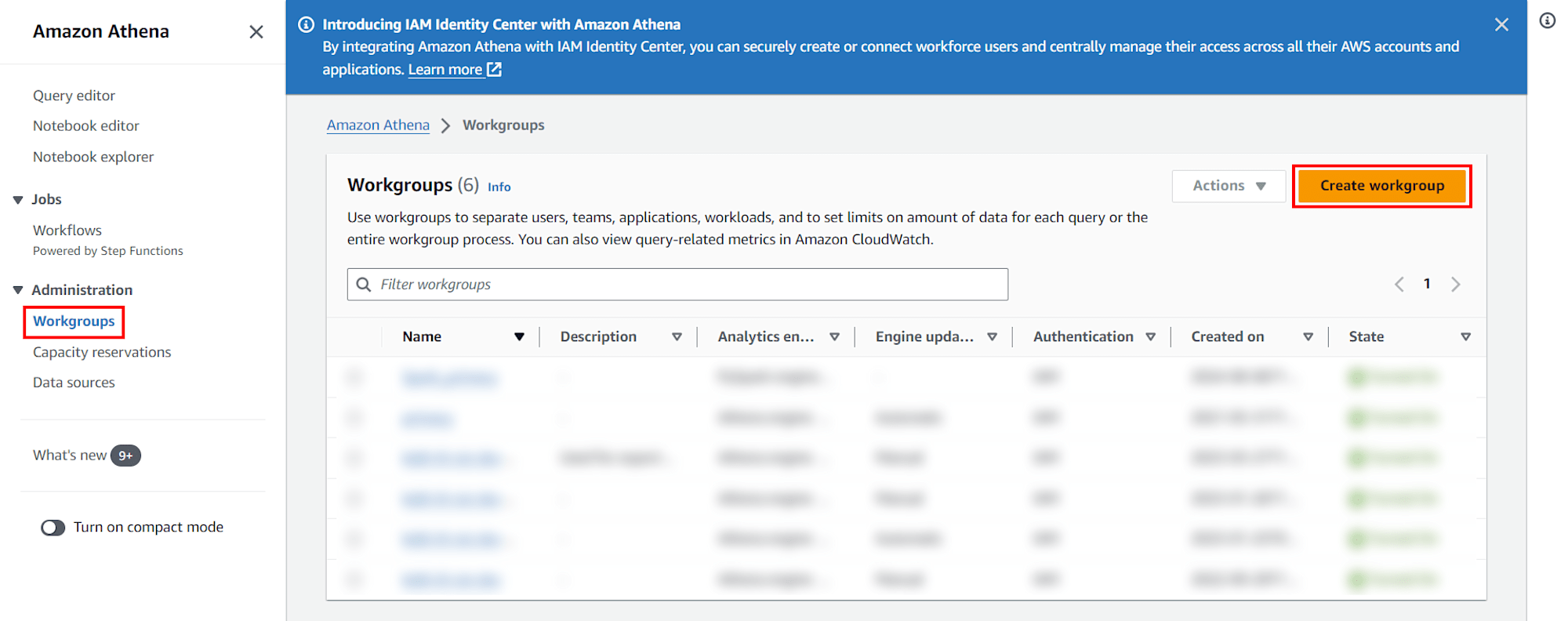Go to the next page arrow

(x=1456, y=284)
